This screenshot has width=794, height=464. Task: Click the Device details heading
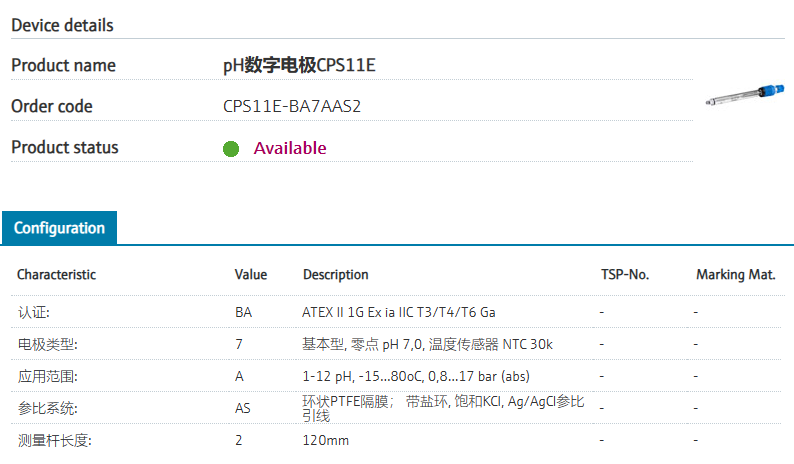tap(62, 25)
